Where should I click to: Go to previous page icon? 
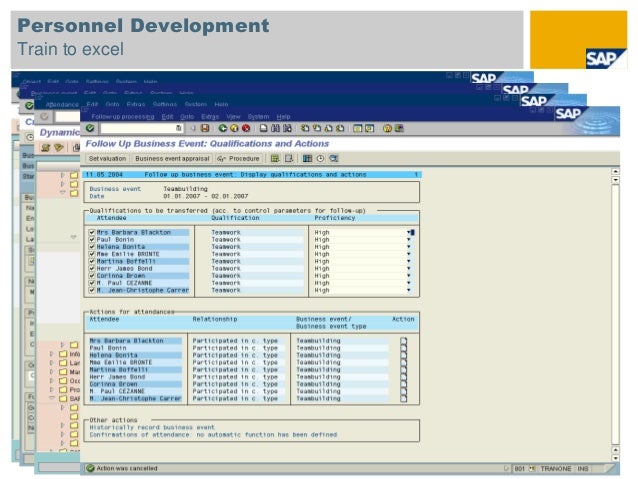pos(317,128)
